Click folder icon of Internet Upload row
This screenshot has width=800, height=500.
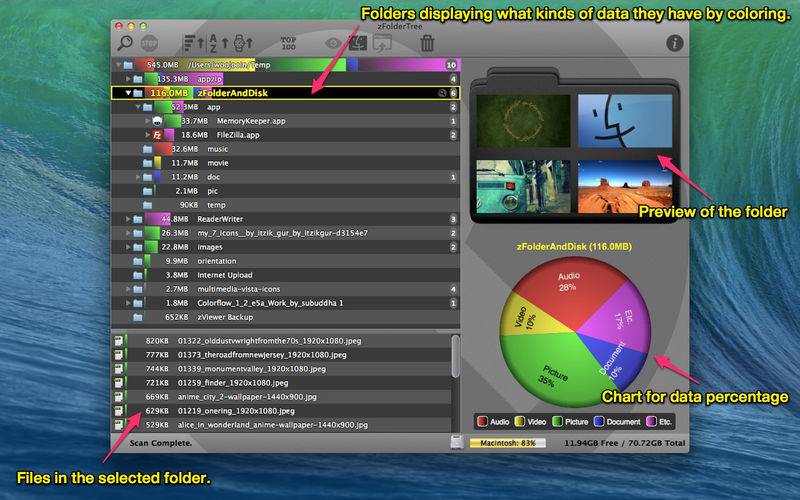point(138,275)
